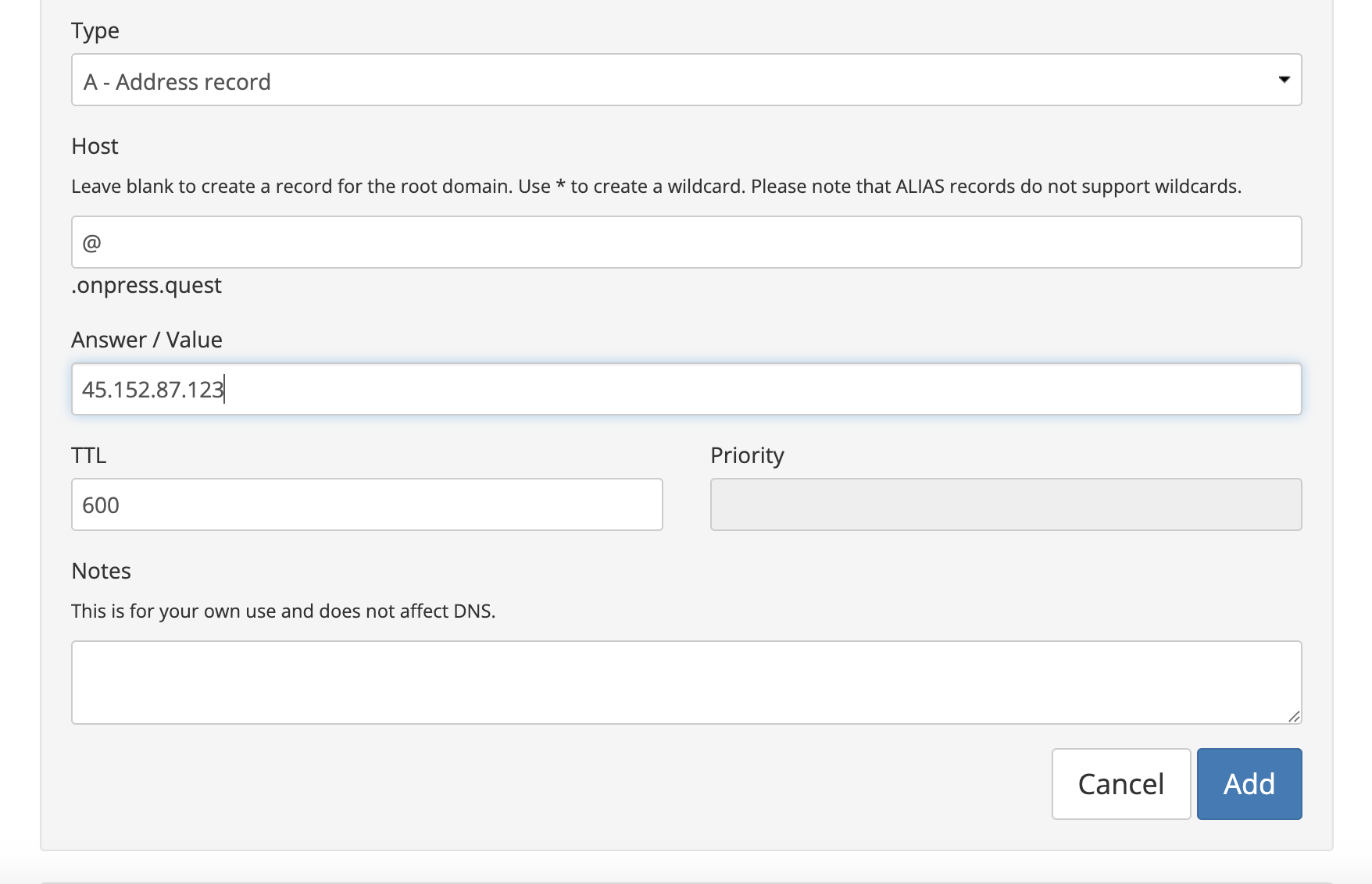Click the caret arrow of the Type selector
Image resolution: width=1372 pixels, height=884 pixels.
[x=1284, y=80]
